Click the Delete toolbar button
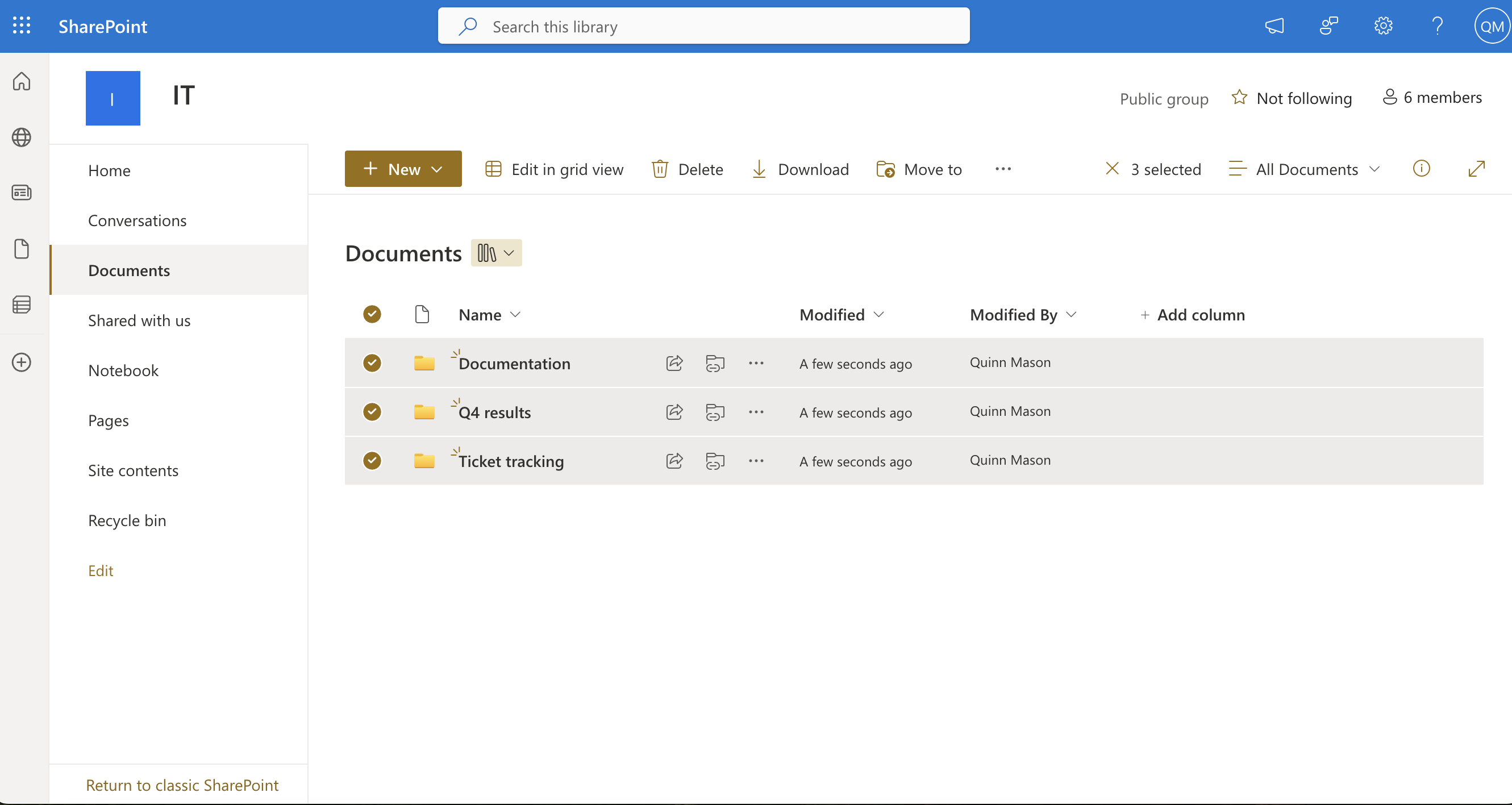Image resolution: width=1512 pixels, height=805 pixels. point(688,169)
